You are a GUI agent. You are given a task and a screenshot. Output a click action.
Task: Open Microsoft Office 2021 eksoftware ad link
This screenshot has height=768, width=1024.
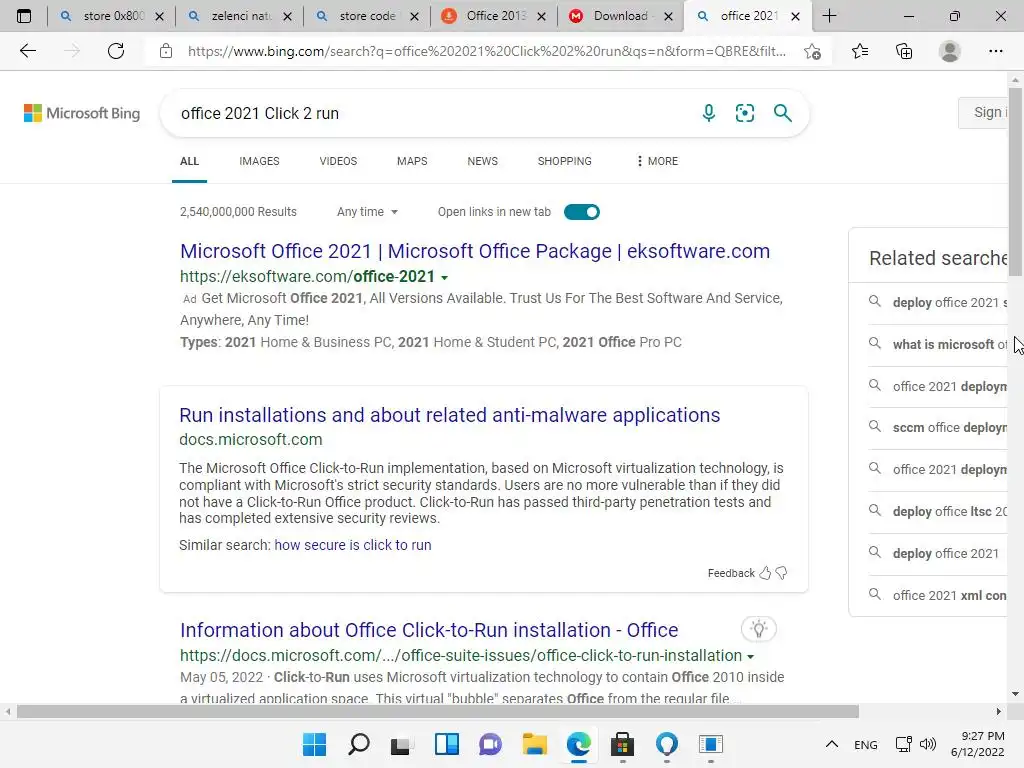pos(475,251)
